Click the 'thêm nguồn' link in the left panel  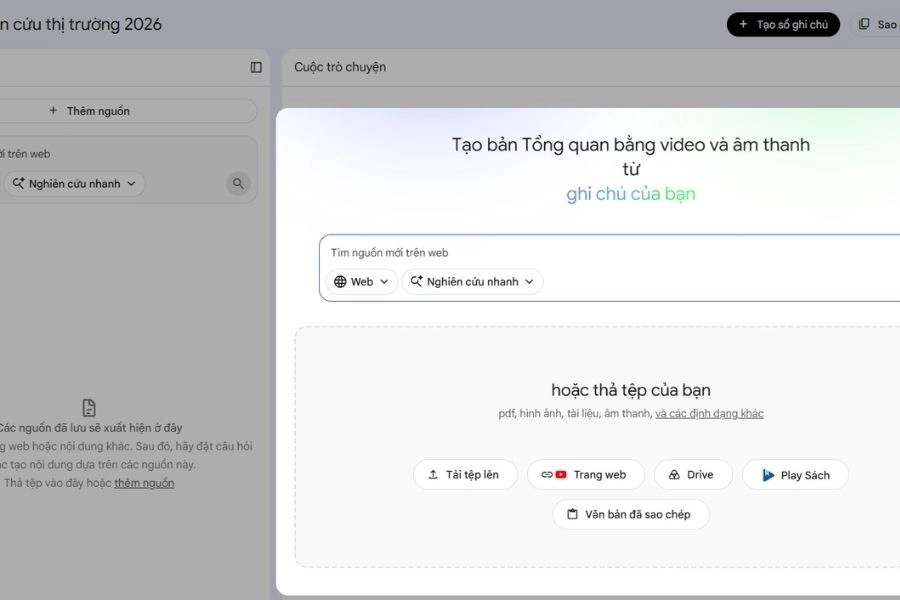click(x=144, y=483)
